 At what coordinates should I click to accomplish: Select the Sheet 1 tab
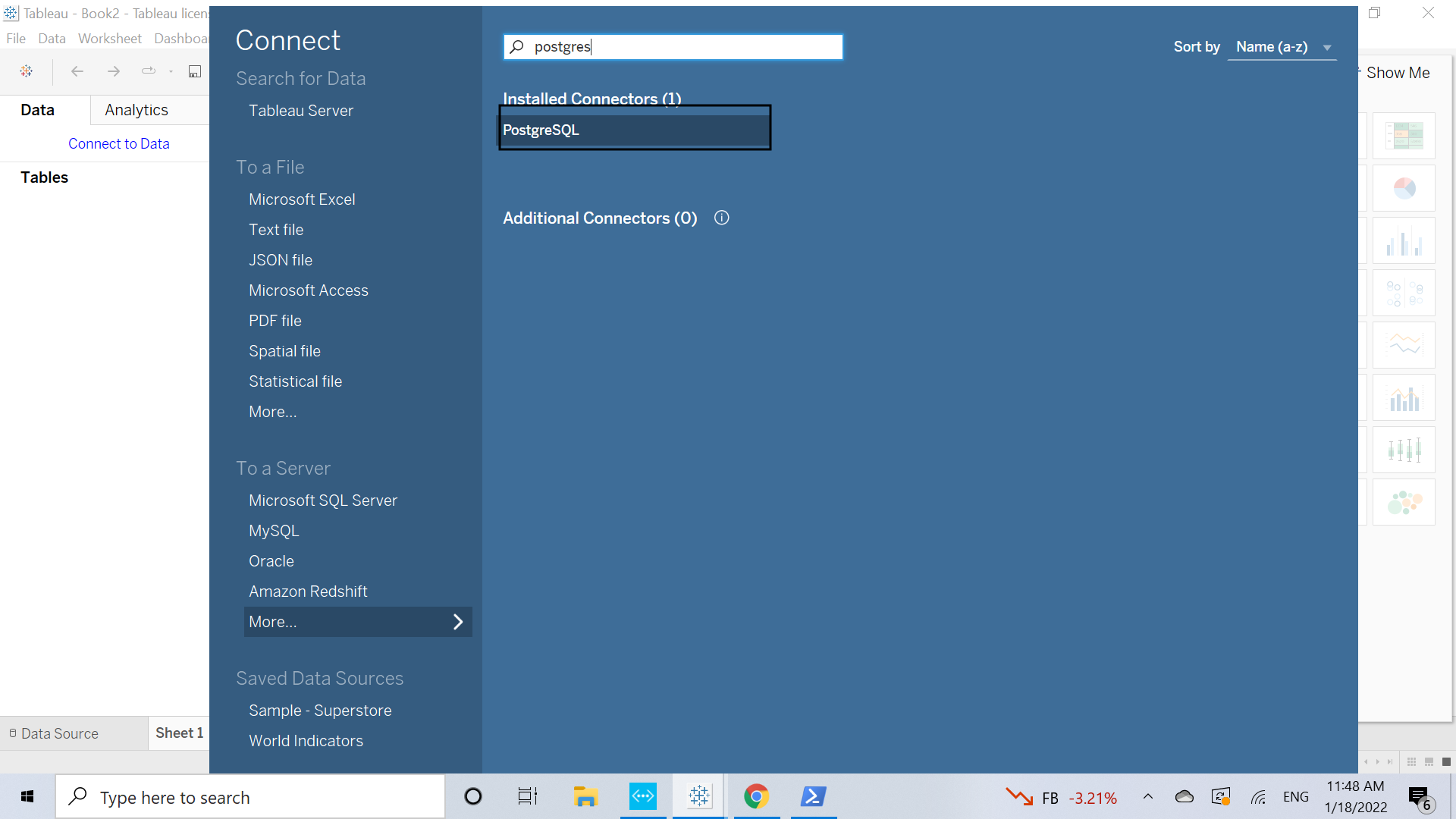tap(179, 733)
